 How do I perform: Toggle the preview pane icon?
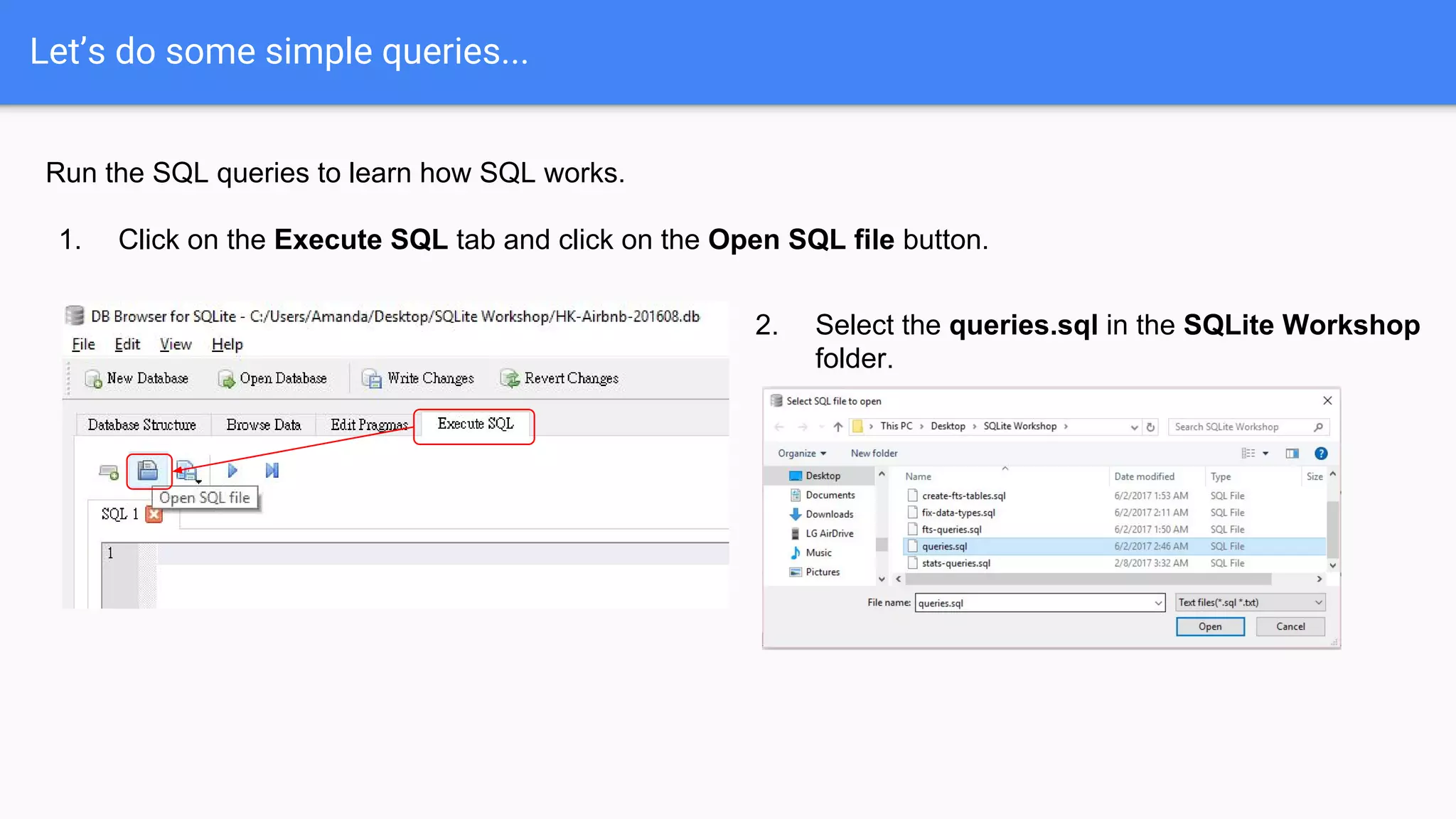pyautogui.click(x=1292, y=453)
